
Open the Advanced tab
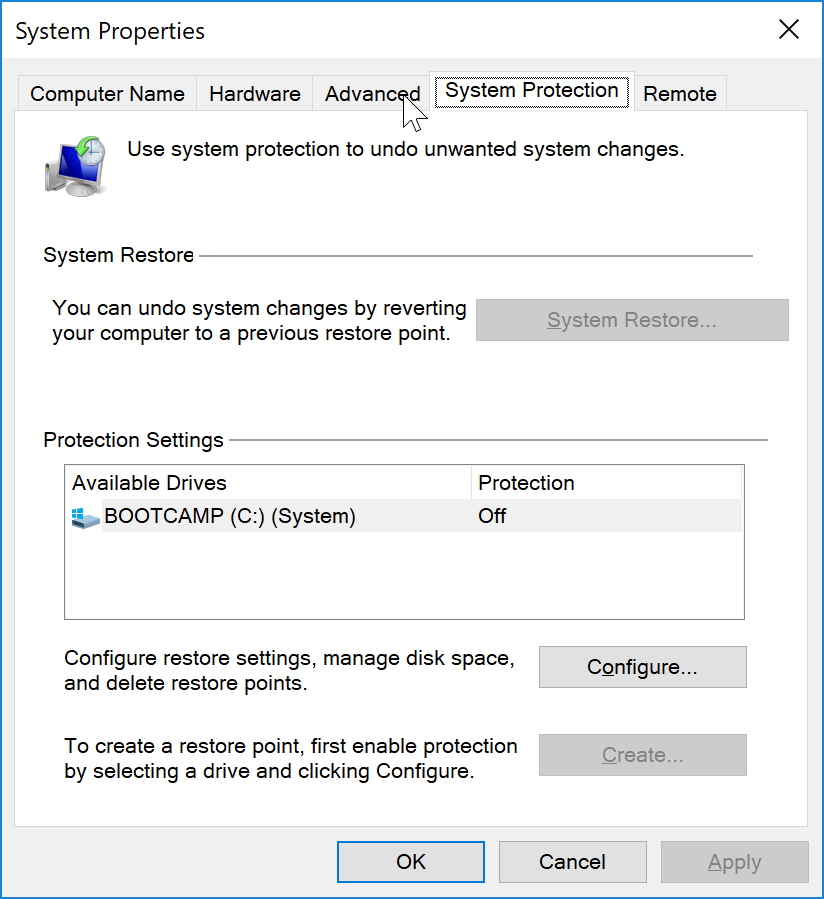(x=371, y=93)
